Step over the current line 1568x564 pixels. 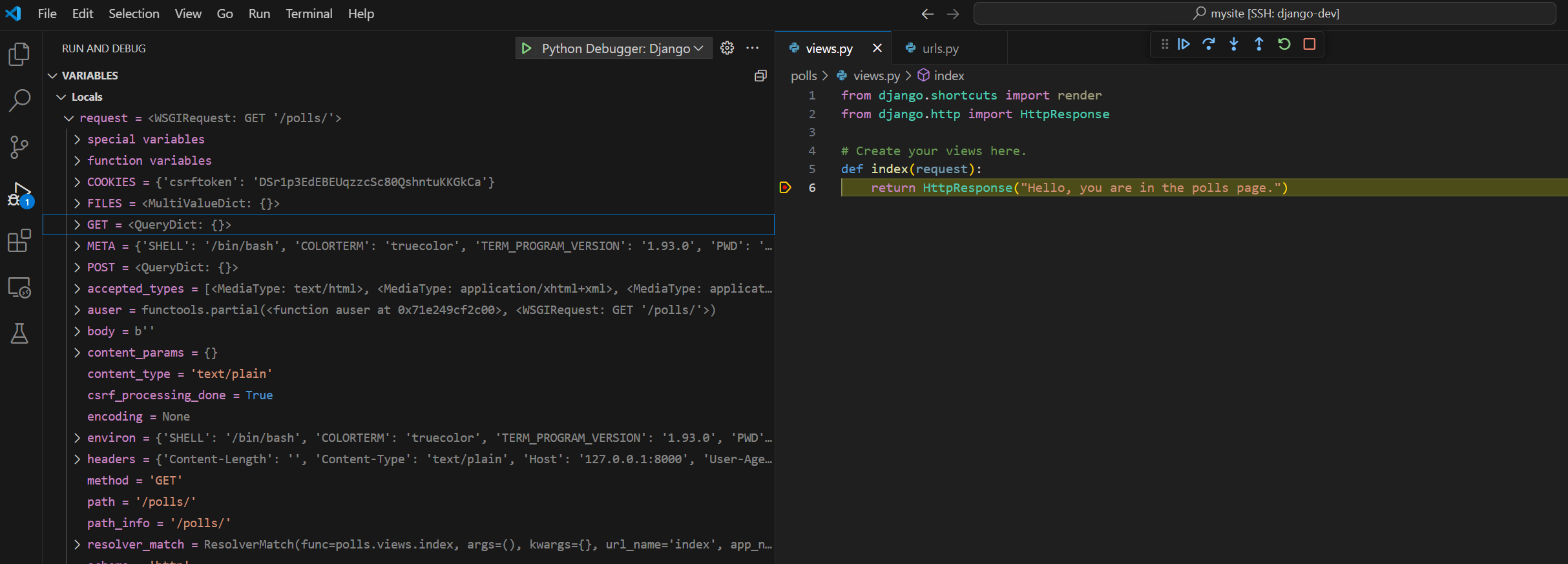[1209, 44]
